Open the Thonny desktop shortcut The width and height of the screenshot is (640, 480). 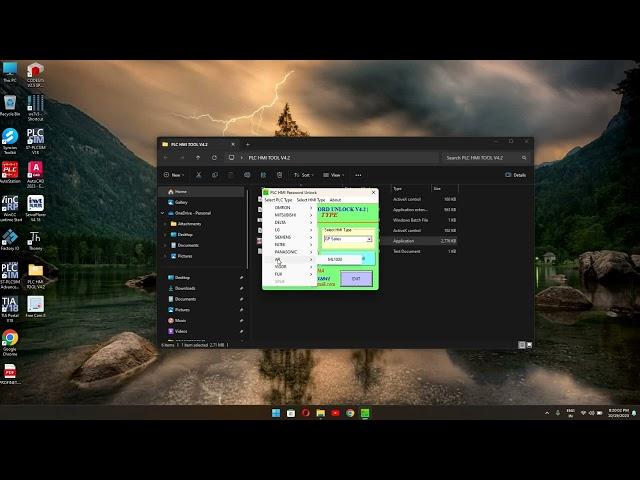pyautogui.click(x=36, y=240)
